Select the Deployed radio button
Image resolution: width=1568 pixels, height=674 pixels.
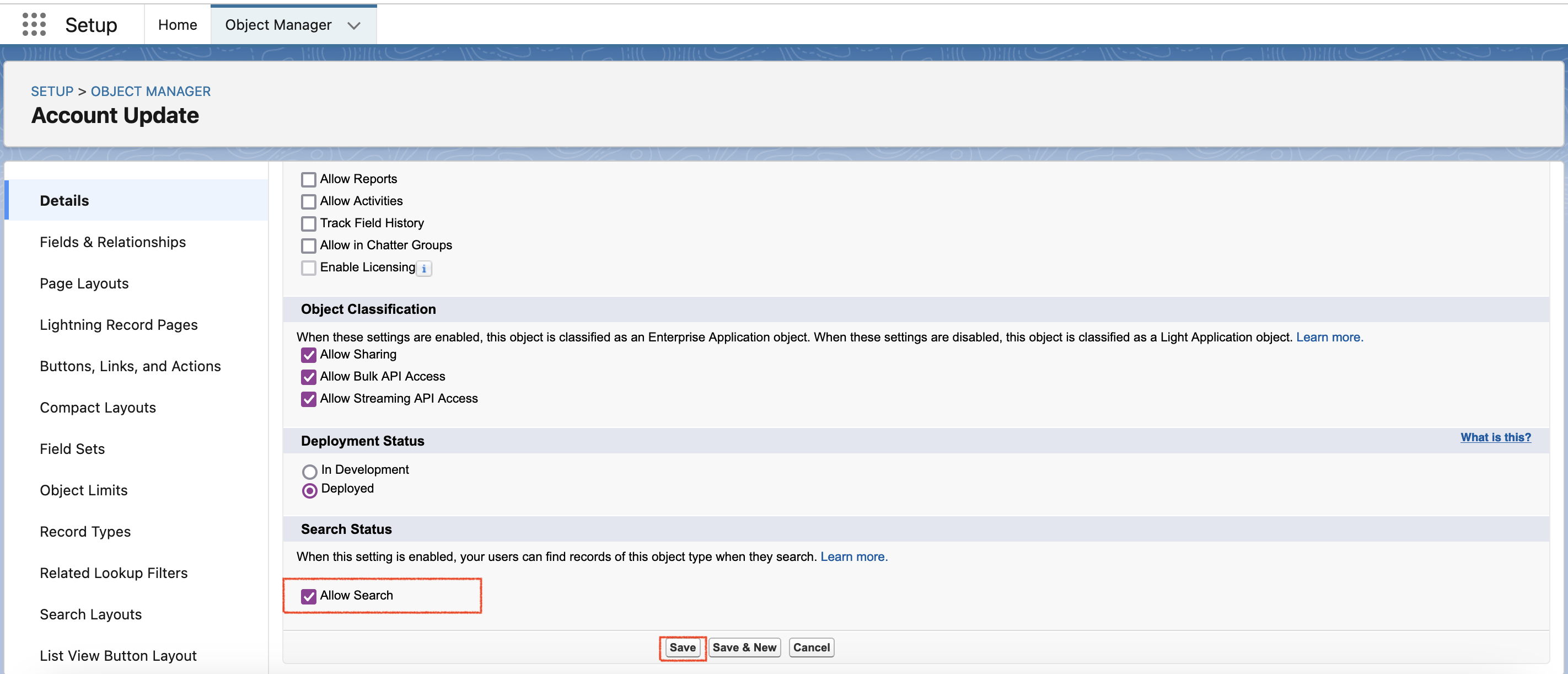(x=309, y=490)
